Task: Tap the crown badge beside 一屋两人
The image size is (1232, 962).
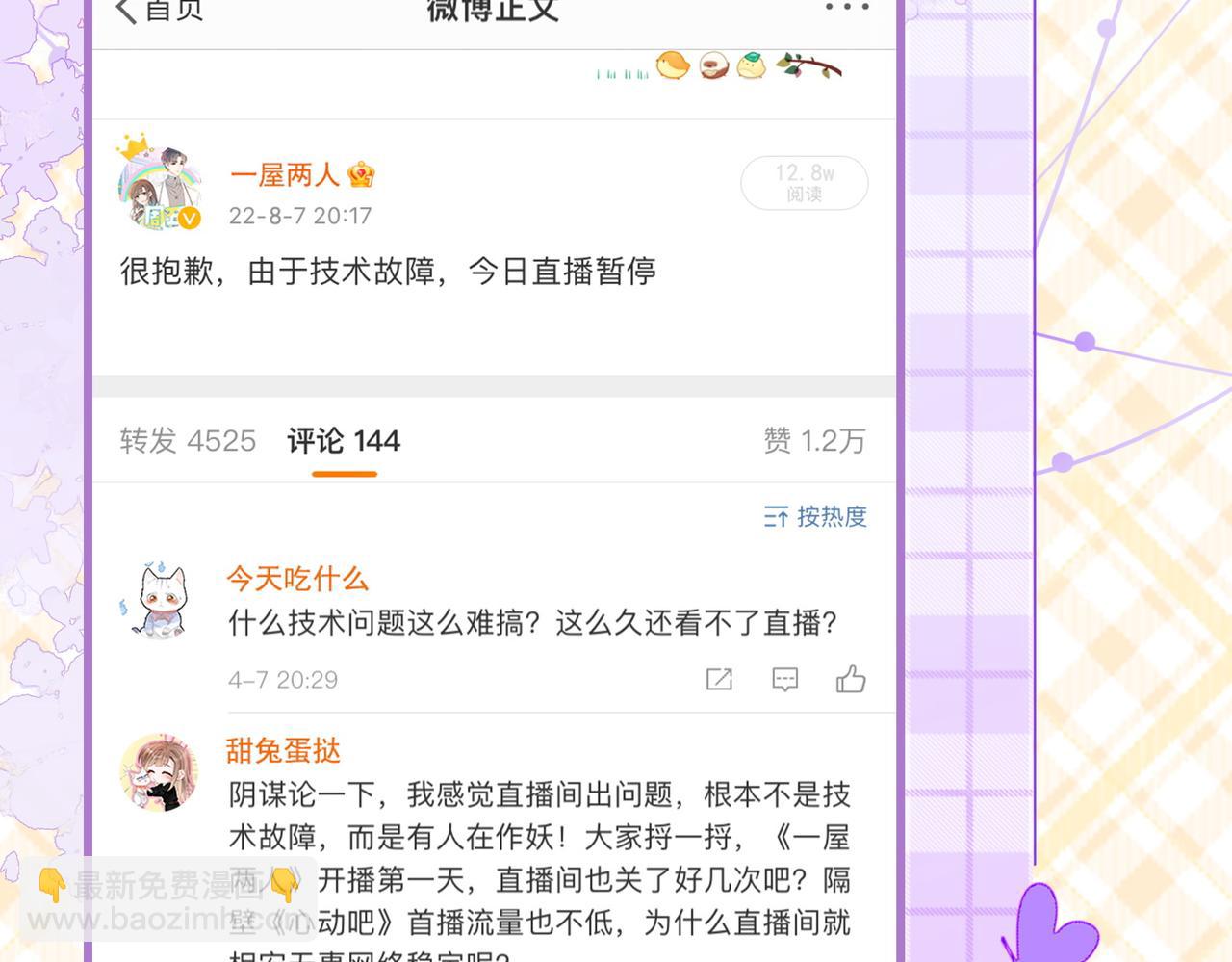Action: [x=361, y=174]
